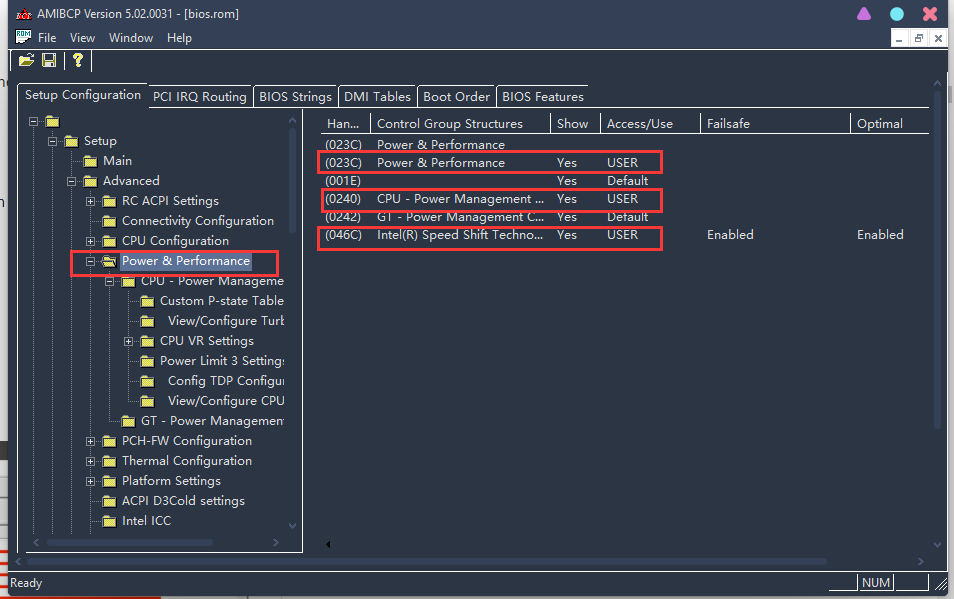This screenshot has width=954, height=599.
Task: Click the cyan circle icon in title bar
Action: [897, 13]
